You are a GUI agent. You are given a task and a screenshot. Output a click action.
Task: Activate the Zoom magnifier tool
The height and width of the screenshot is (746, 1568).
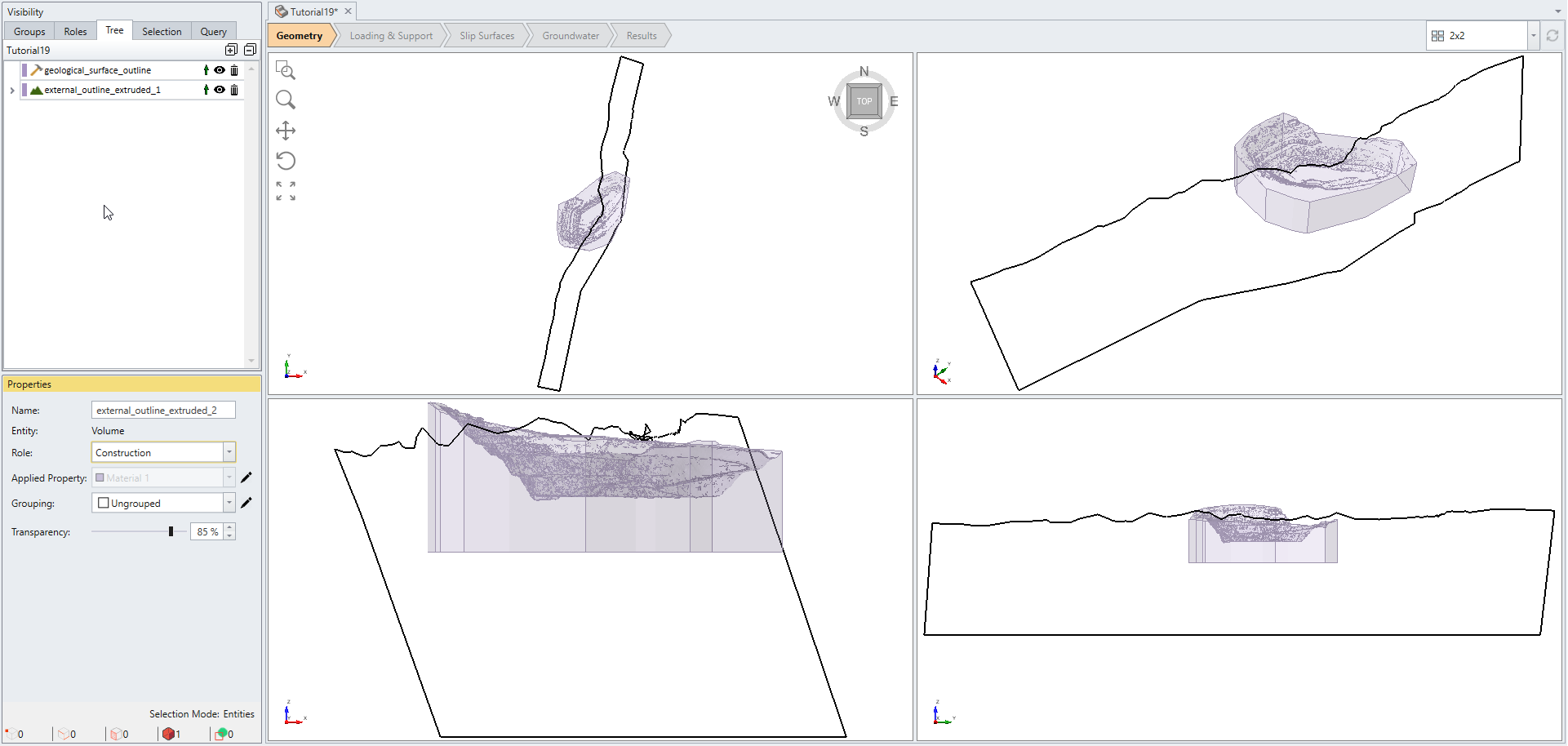coord(286,100)
